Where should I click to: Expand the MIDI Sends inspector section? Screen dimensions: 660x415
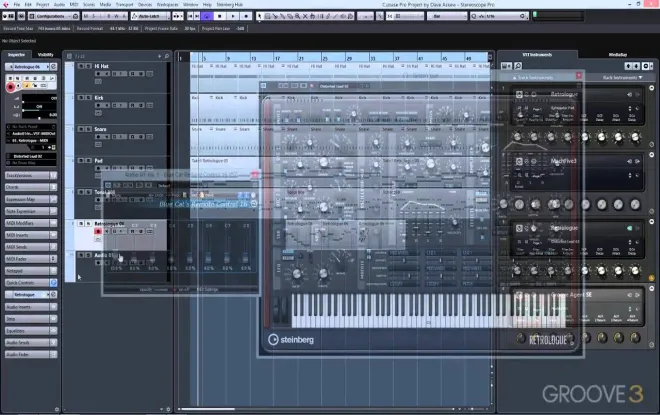[30, 247]
